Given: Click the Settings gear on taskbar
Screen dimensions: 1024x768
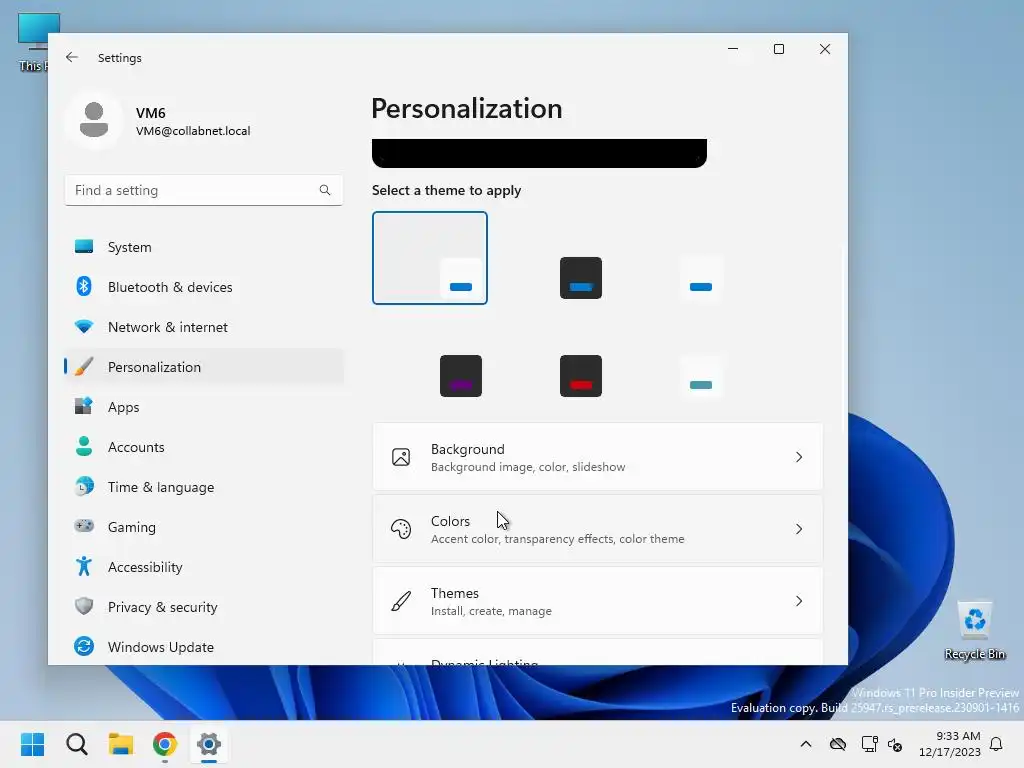Looking at the screenshot, I should pos(209,744).
